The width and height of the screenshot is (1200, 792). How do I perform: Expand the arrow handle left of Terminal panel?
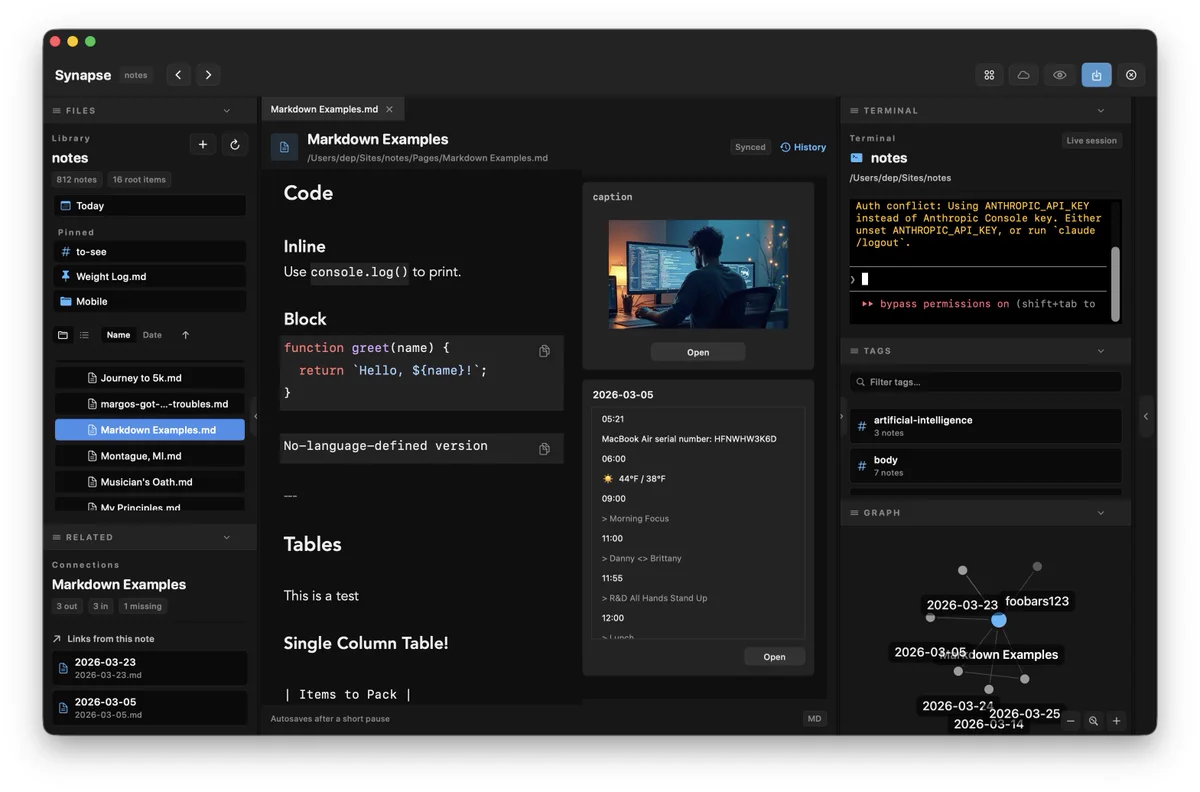click(x=841, y=416)
